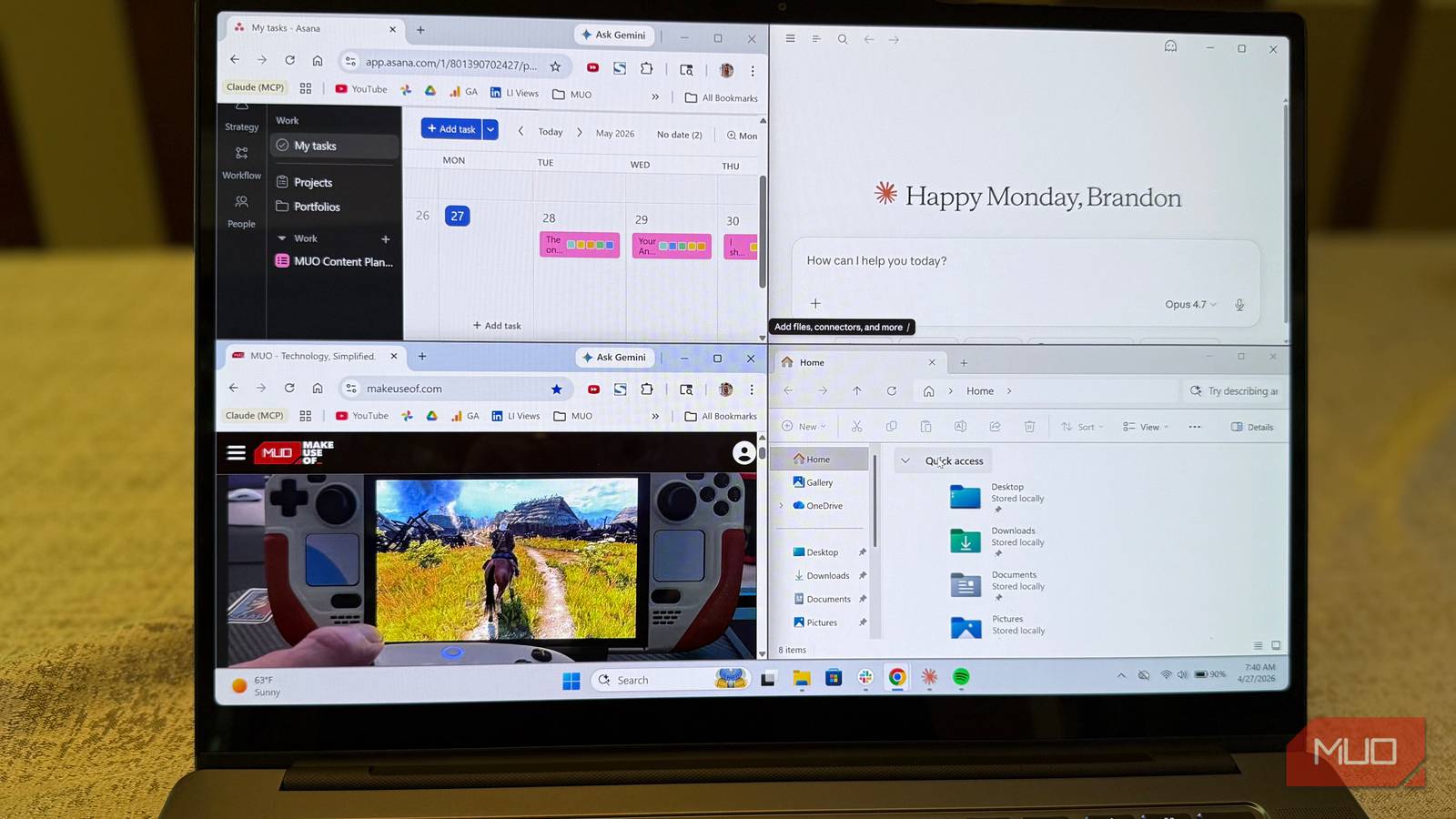The image size is (1456, 819).
Task: Open the Workflow section in Asana's sidebar
Action: pyautogui.click(x=240, y=160)
